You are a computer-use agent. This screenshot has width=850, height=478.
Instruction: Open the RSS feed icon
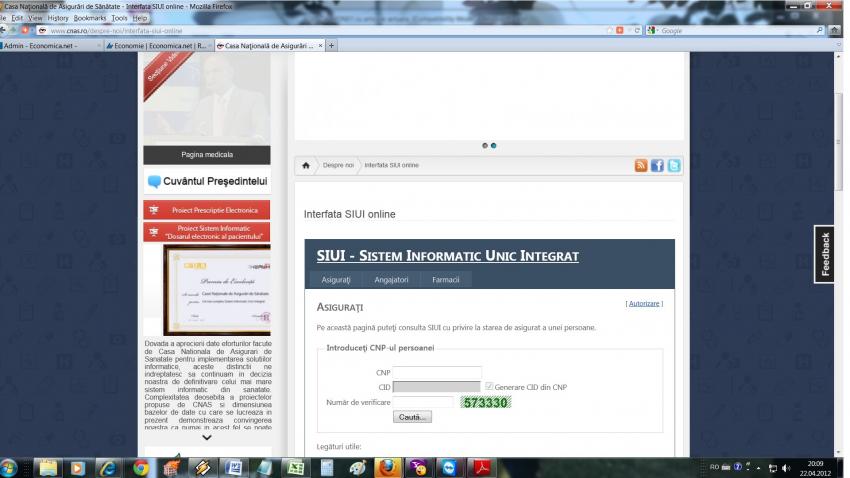(x=641, y=165)
